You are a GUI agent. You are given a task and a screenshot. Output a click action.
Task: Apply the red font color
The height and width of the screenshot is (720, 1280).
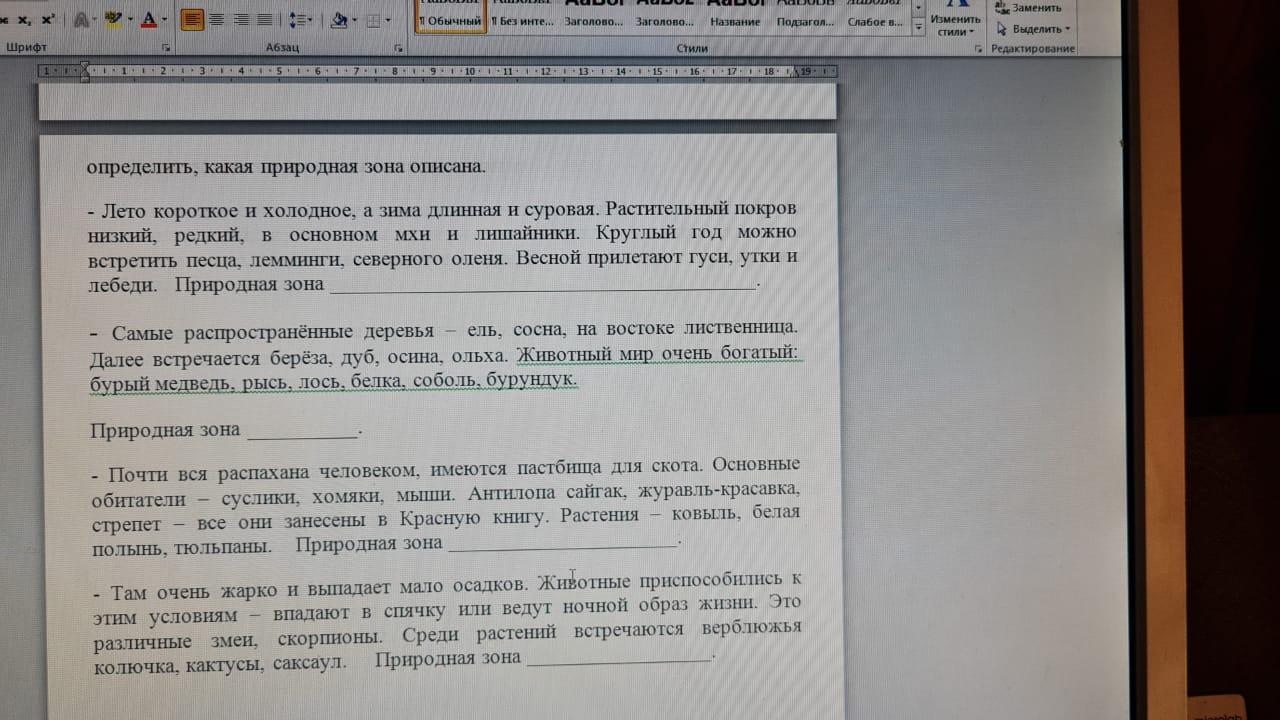[148, 20]
